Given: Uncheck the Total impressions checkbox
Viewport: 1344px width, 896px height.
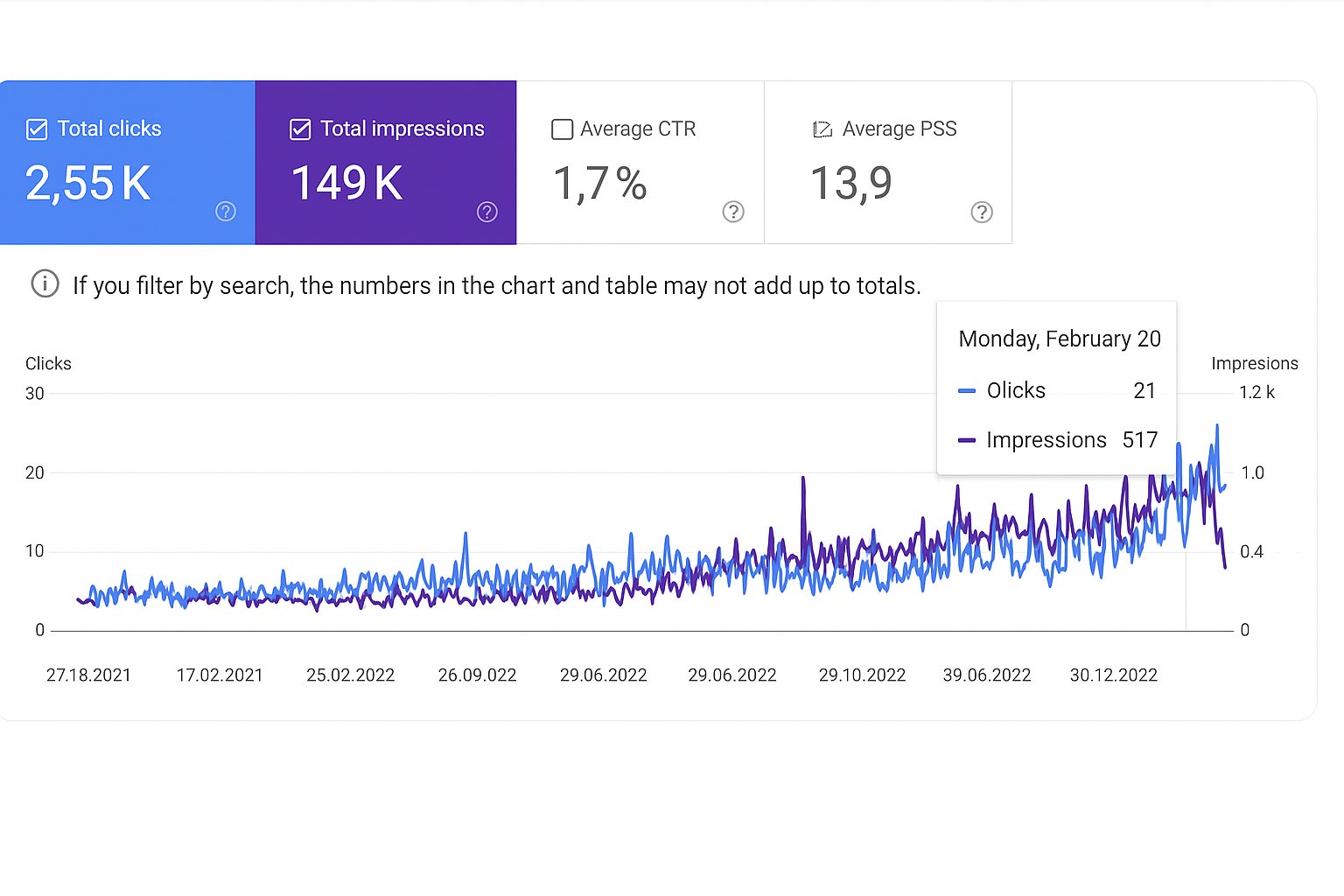Looking at the screenshot, I should [300, 129].
